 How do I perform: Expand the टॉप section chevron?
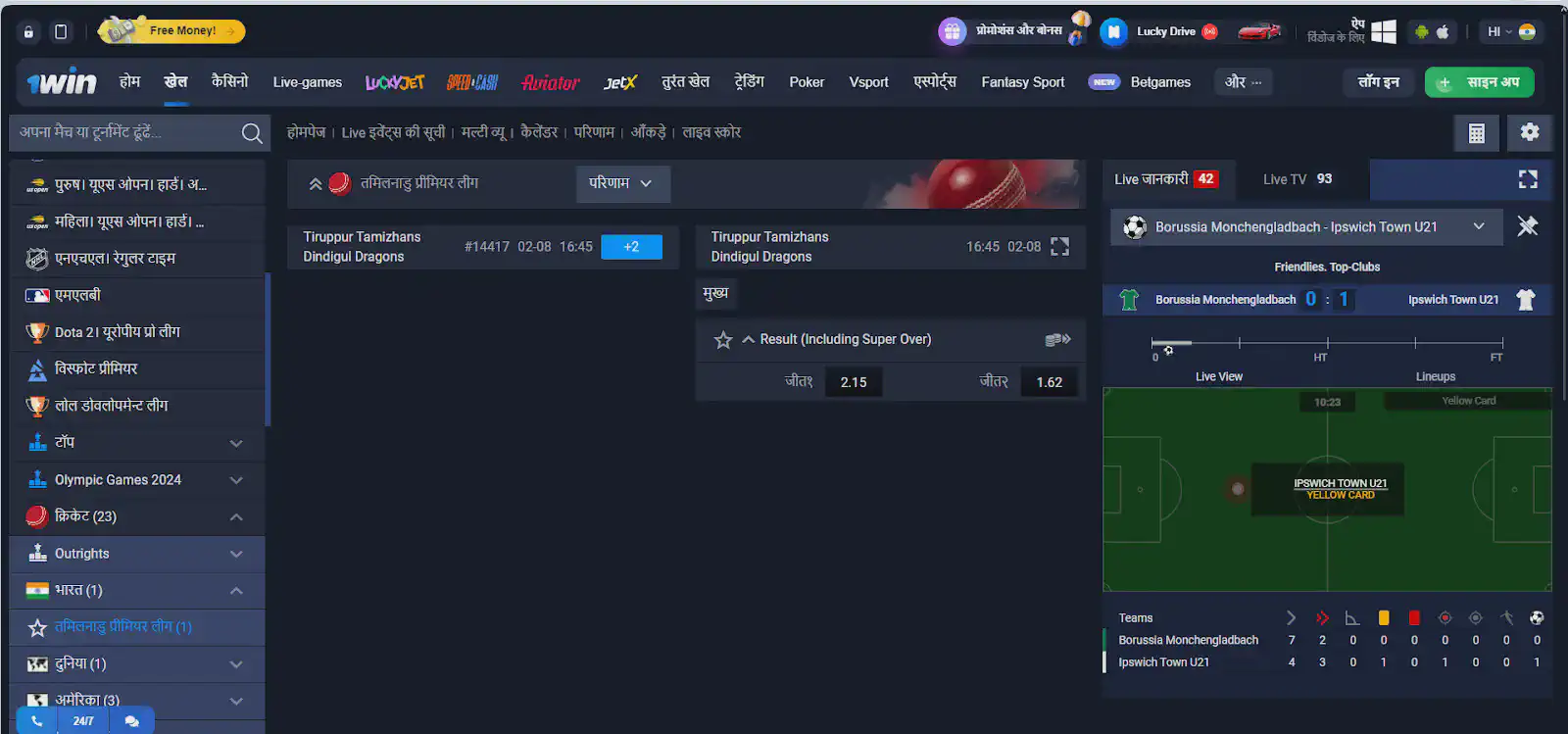[236, 443]
